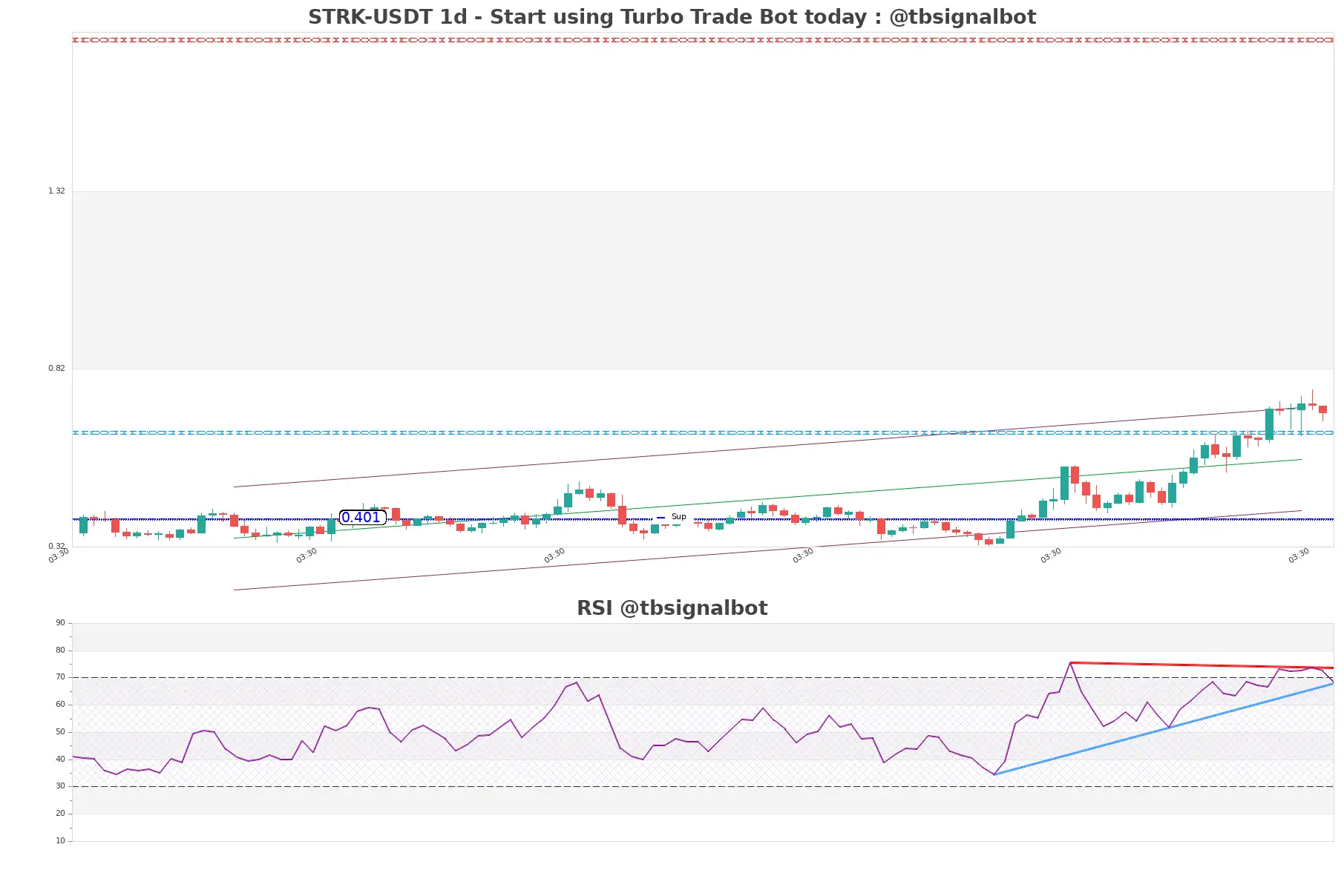Click the large green candle near cyan line
The image size is (1344, 896).
(1269, 424)
